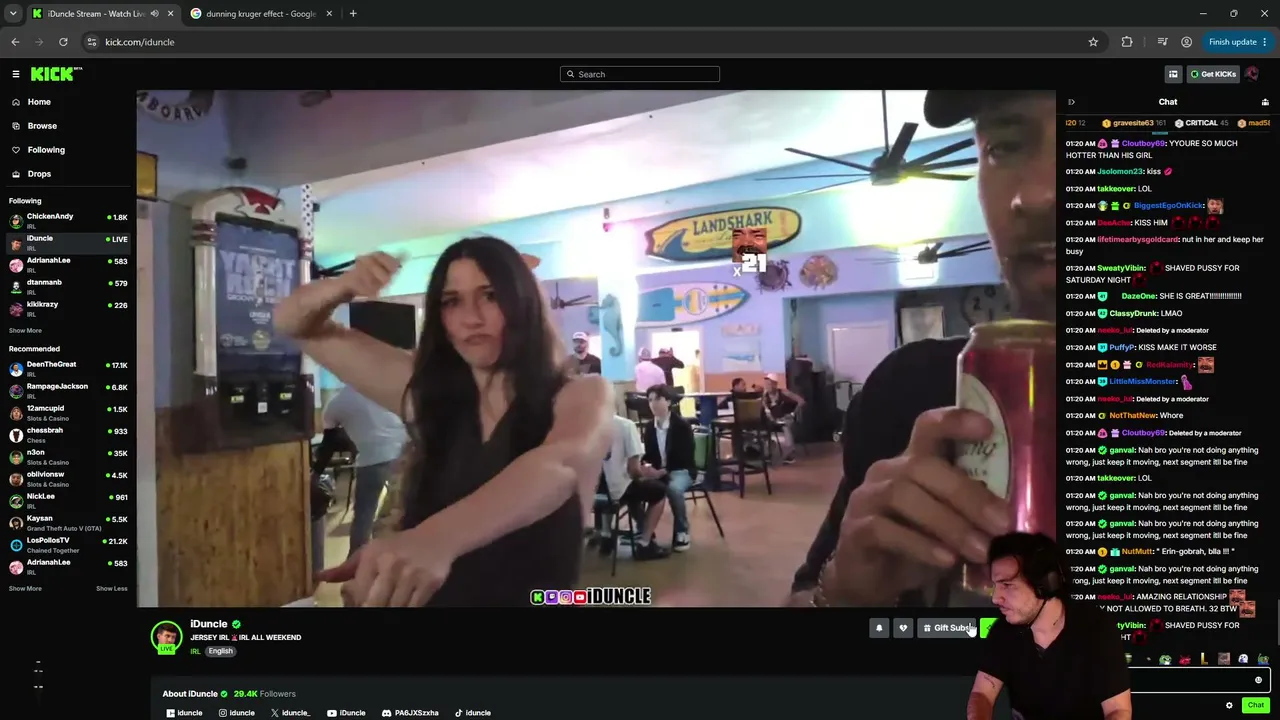Click the heart follow button
Screen dimensions: 1280x720
[x=903, y=628]
